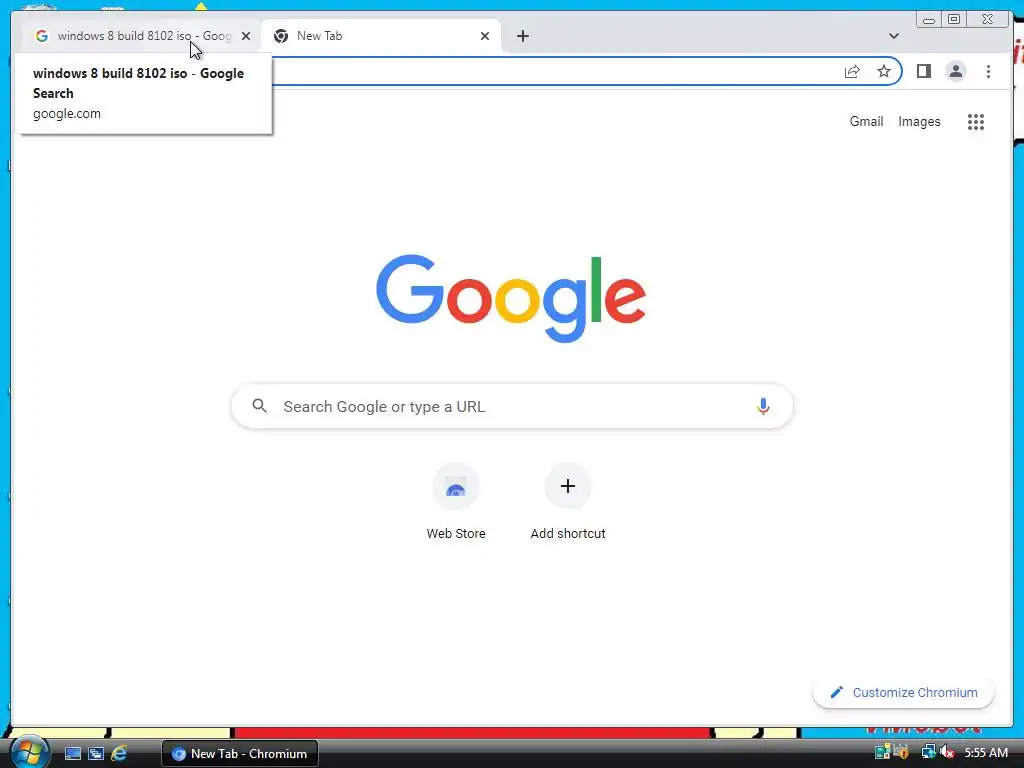
Task: Click the muted volume tray icon
Action: [947, 752]
